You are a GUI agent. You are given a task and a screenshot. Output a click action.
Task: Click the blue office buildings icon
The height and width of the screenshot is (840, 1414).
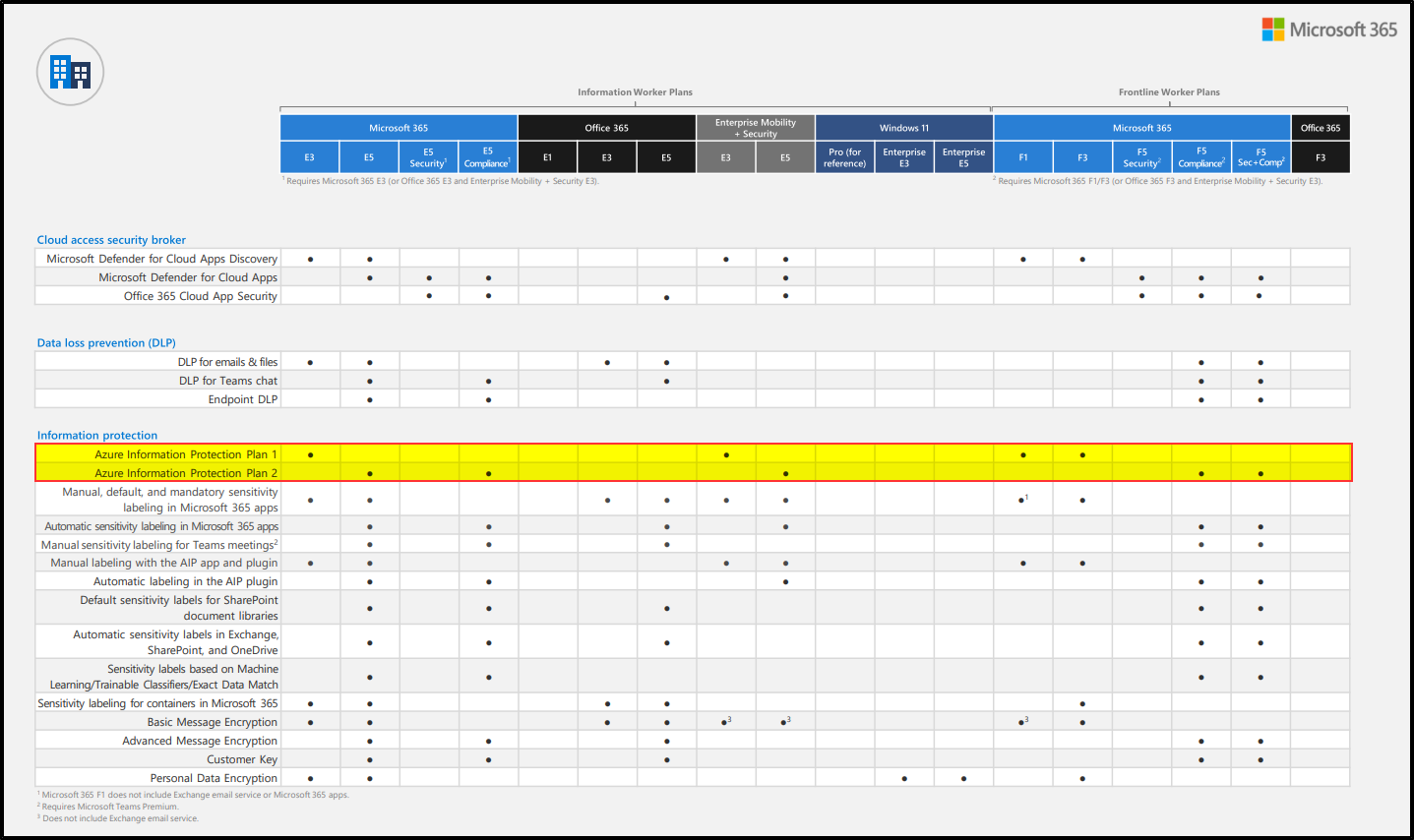click(x=70, y=72)
